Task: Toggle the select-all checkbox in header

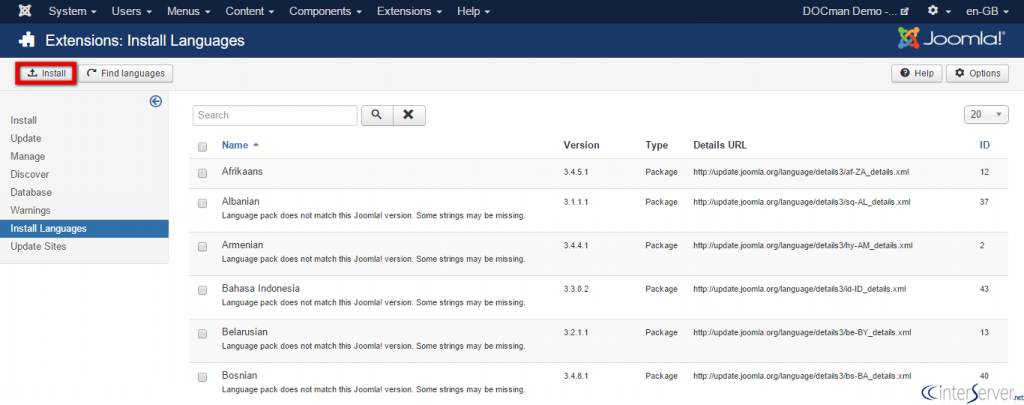Action: [202, 147]
